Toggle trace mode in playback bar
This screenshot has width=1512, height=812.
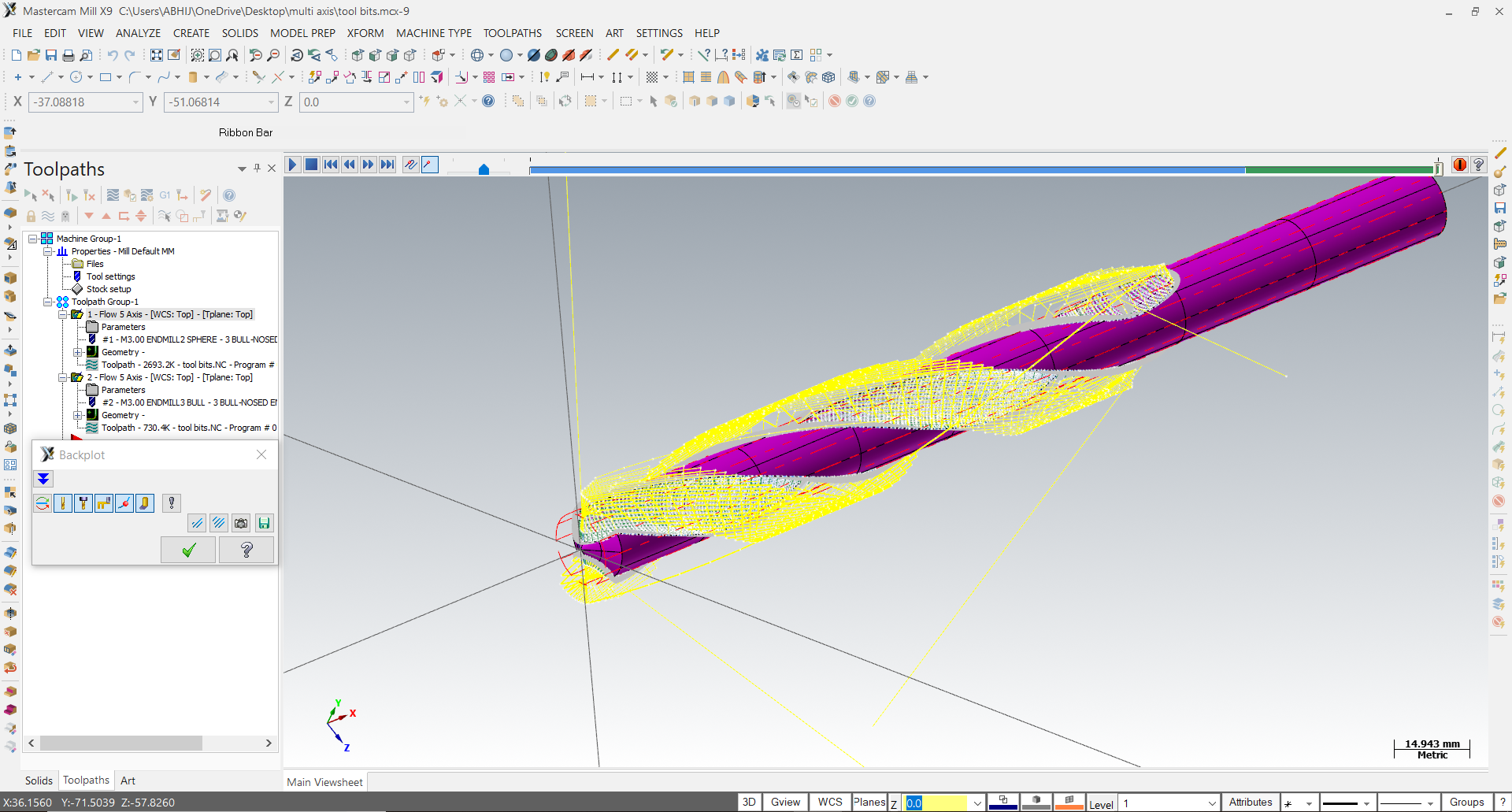tap(411, 165)
